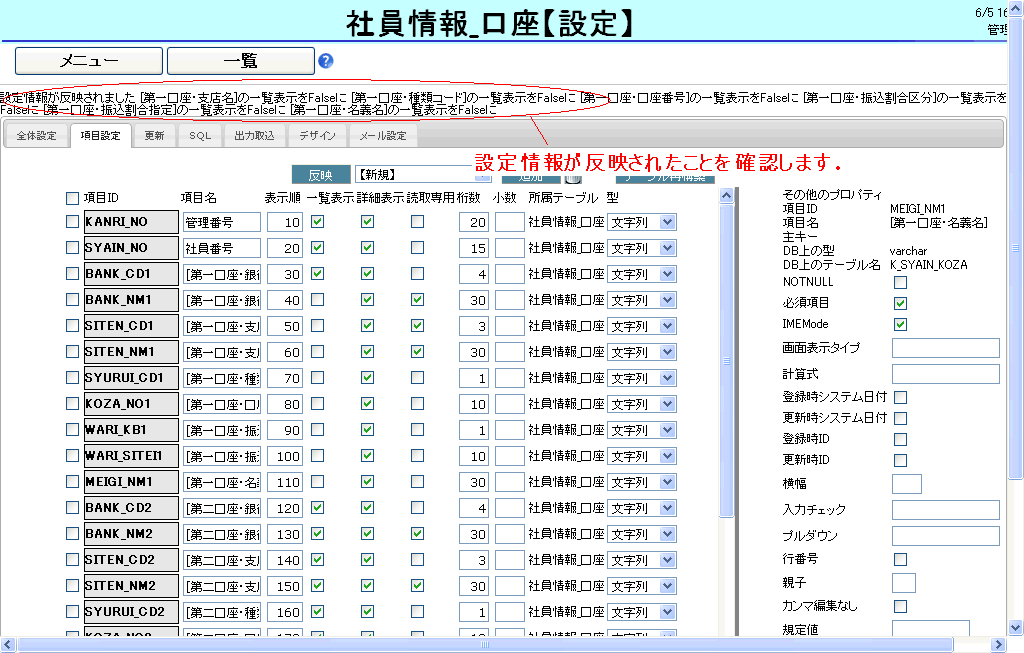This screenshot has width=1024, height=653.
Task: Select the 出力取込 tab
Action: point(254,136)
